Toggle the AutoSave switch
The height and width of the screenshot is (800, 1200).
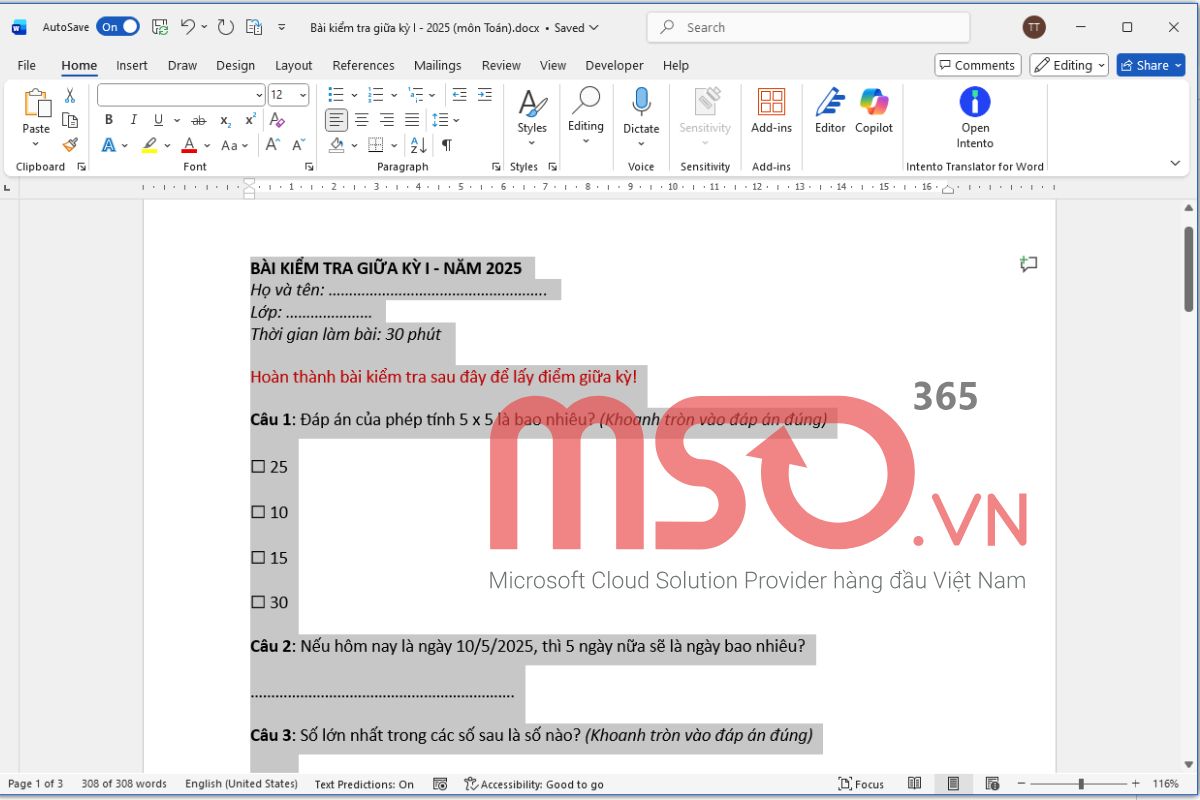[x=118, y=27]
